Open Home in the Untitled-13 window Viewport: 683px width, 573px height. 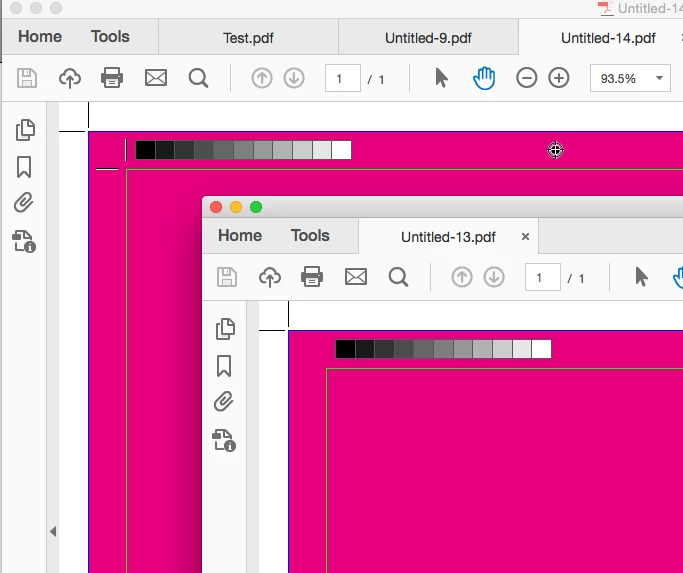240,236
